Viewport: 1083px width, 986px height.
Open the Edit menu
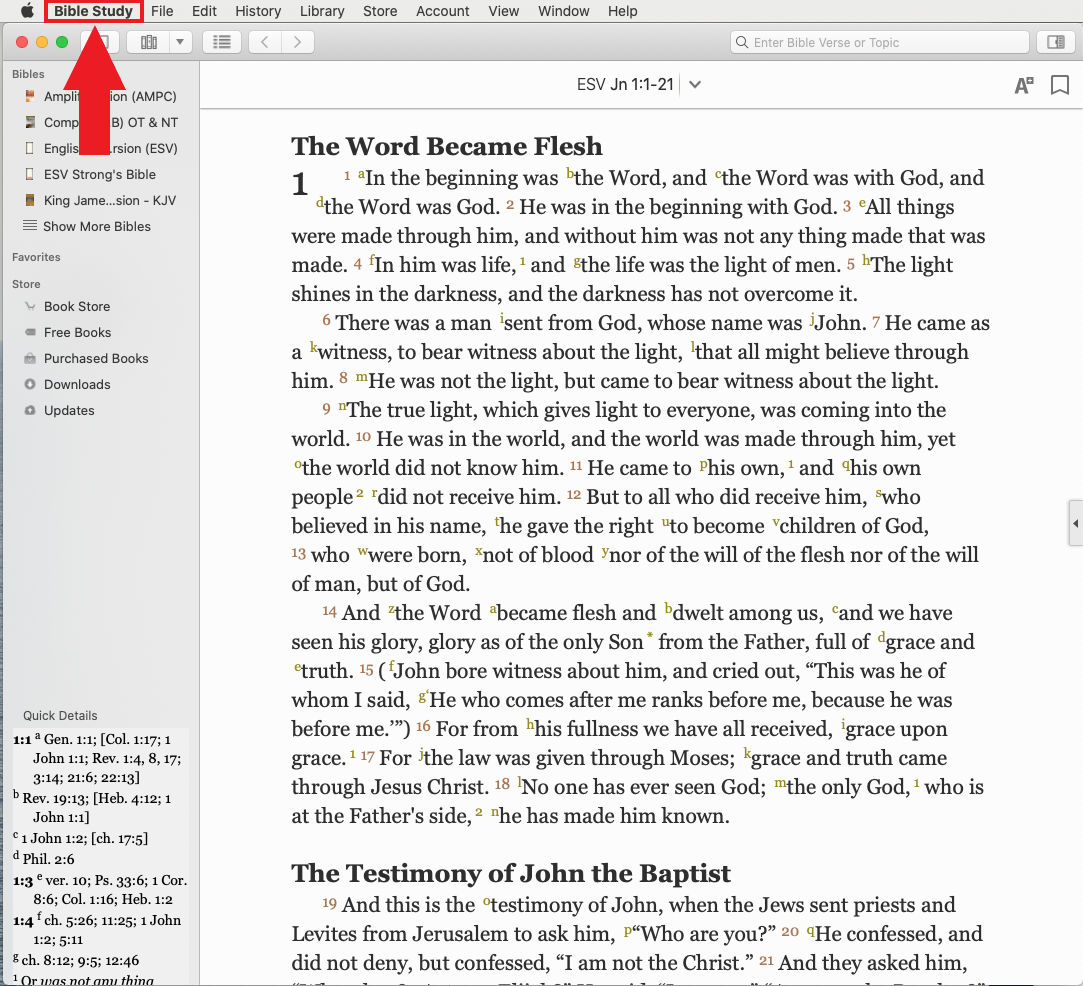tap(204, 11)
